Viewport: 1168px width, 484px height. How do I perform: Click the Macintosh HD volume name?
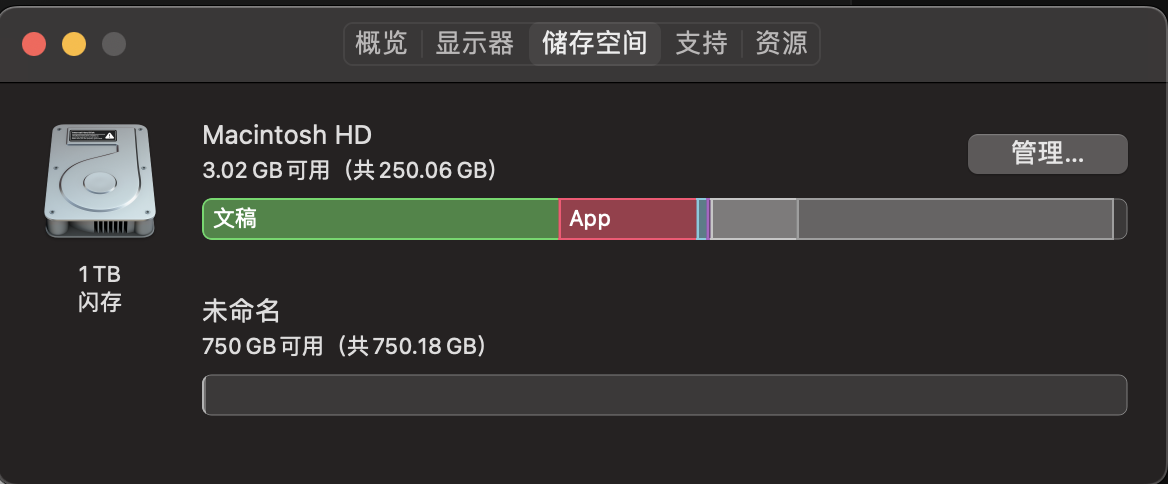(x=287, y=135)
